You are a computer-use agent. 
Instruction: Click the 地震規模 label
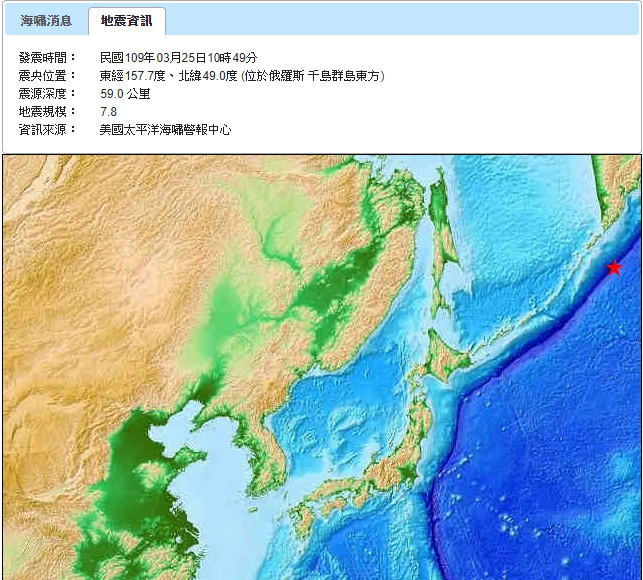pos(47,112)
